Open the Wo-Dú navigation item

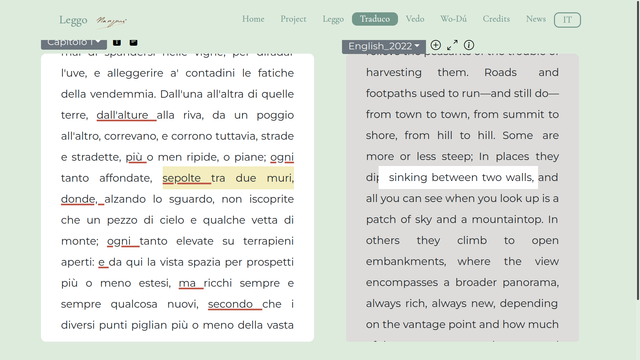point(453,19)
